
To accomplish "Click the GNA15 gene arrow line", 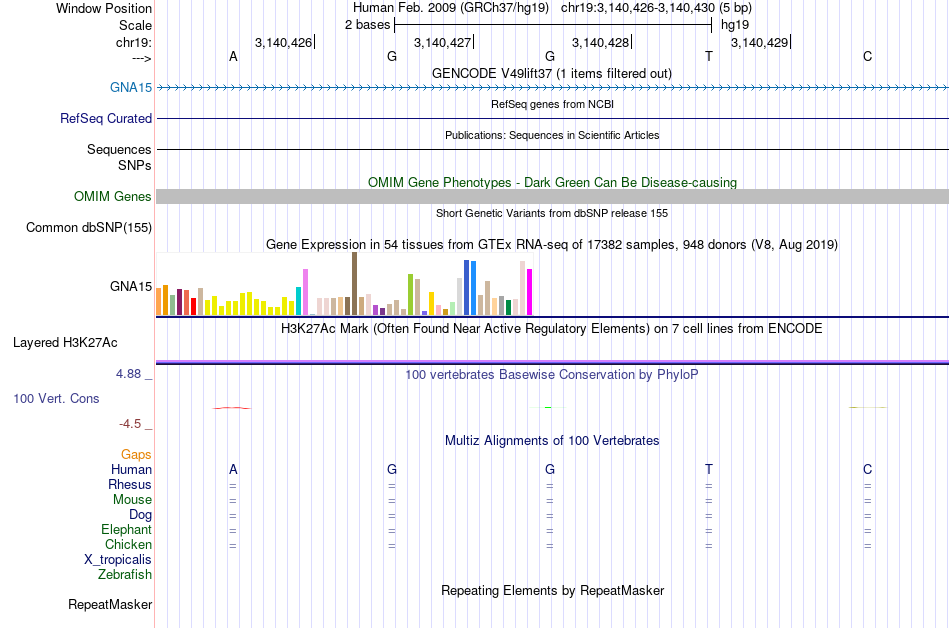I will pos(553,88).
